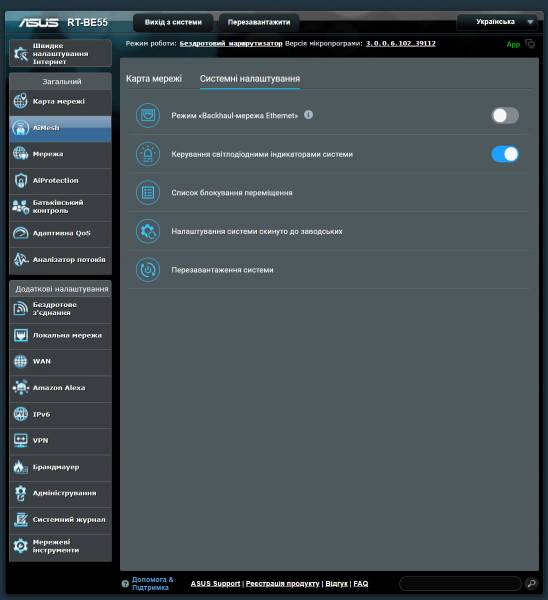Open Адміністрування gear icon
Viewport: 548px width, 600px height.
coord(21,493)
